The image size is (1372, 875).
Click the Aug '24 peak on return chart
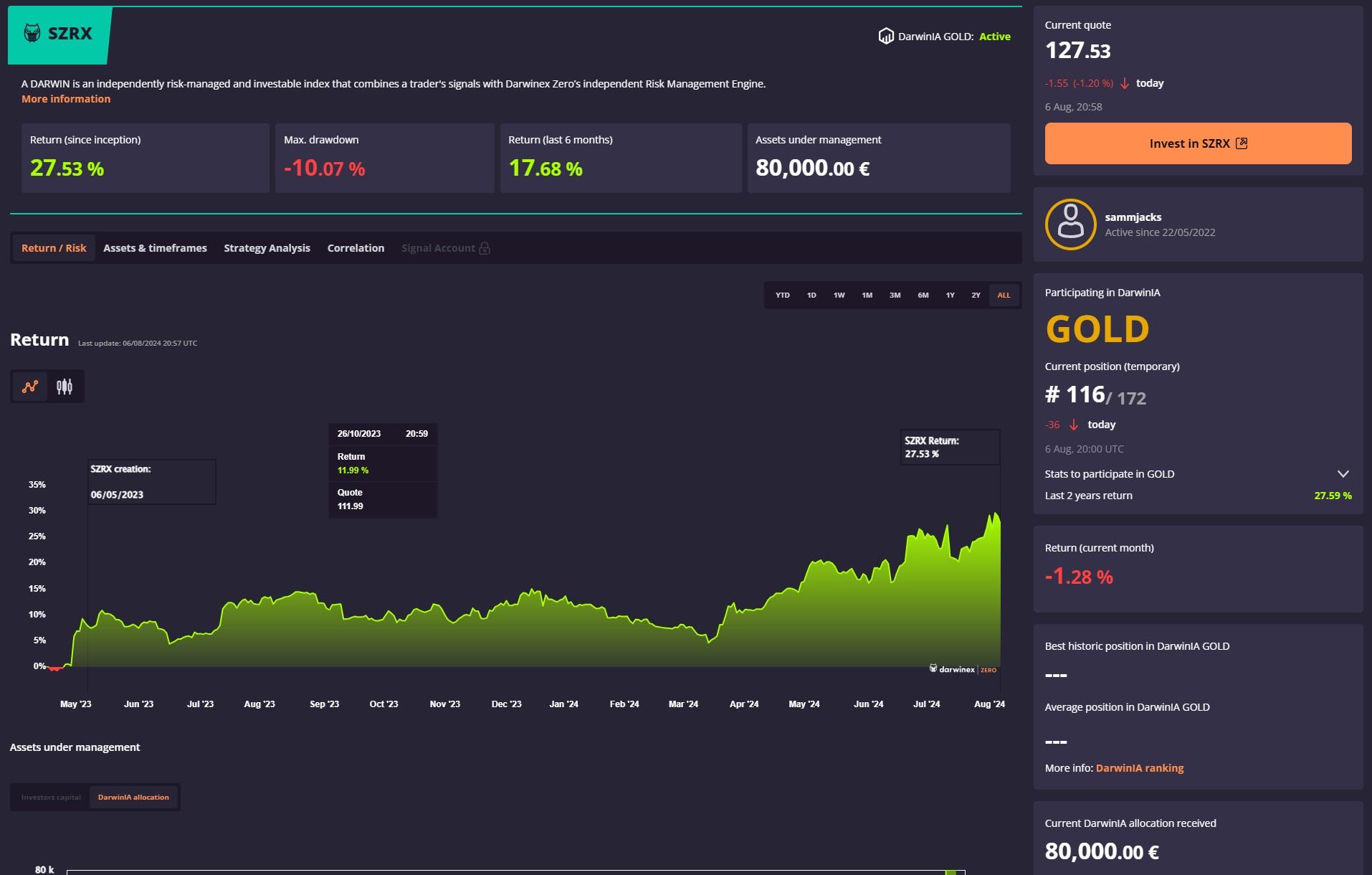pyautogui.click(x=995, y=514)
